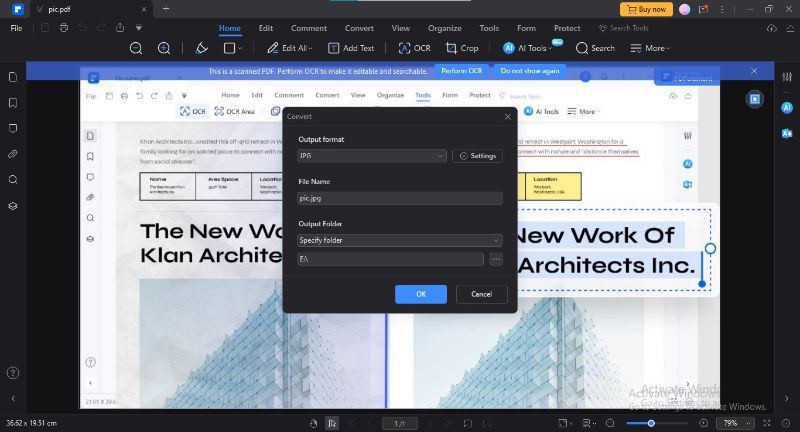800x432 pixels.
Task: Click OK in the Convert dialog
Action: pos(421,294)
